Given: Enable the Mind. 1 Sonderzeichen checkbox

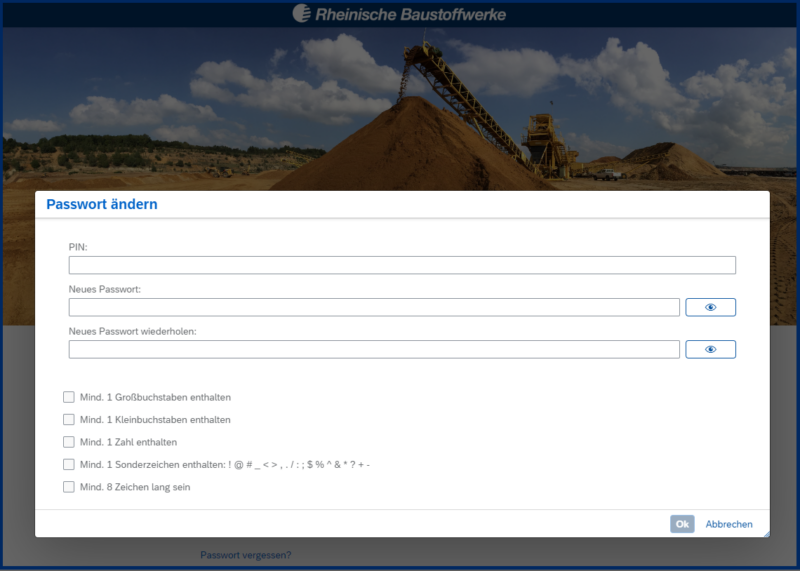Looking at the screenshot, I should point(69,465).
